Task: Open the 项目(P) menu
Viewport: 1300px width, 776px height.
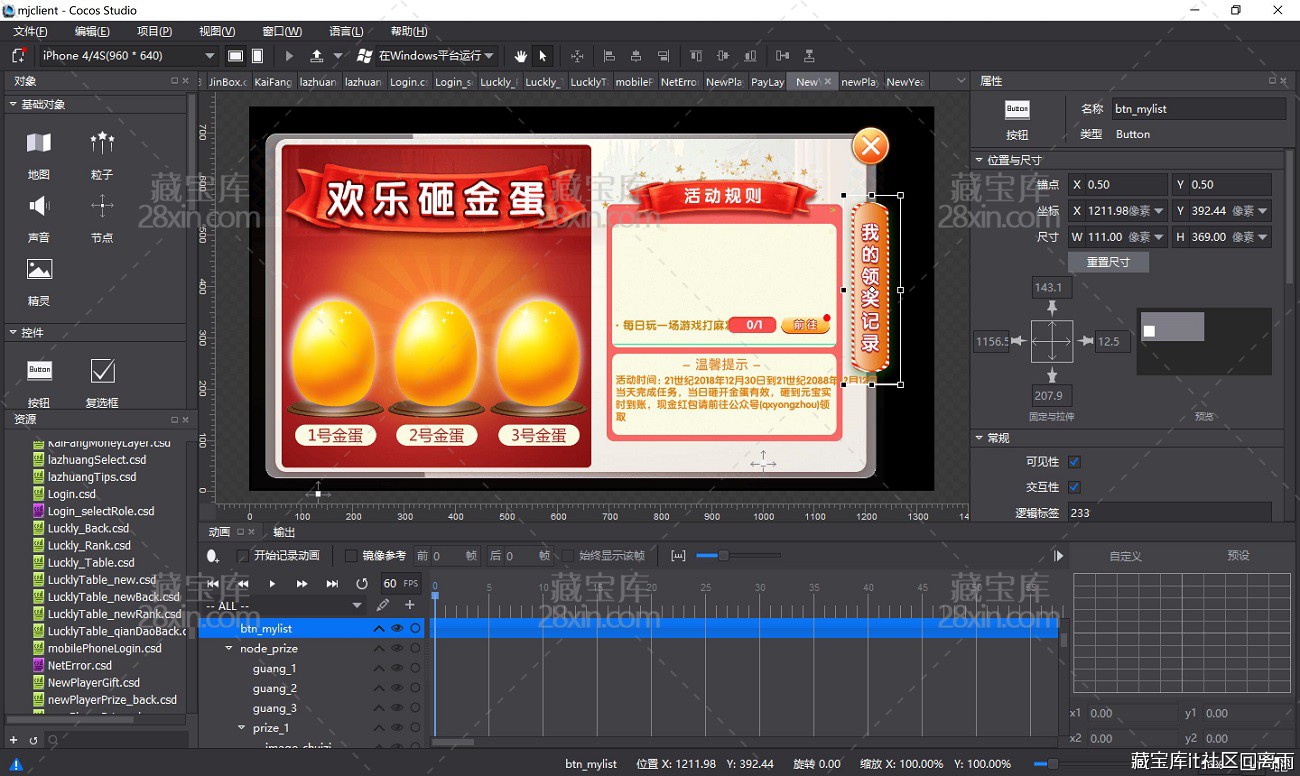Action: click(154, 31)
